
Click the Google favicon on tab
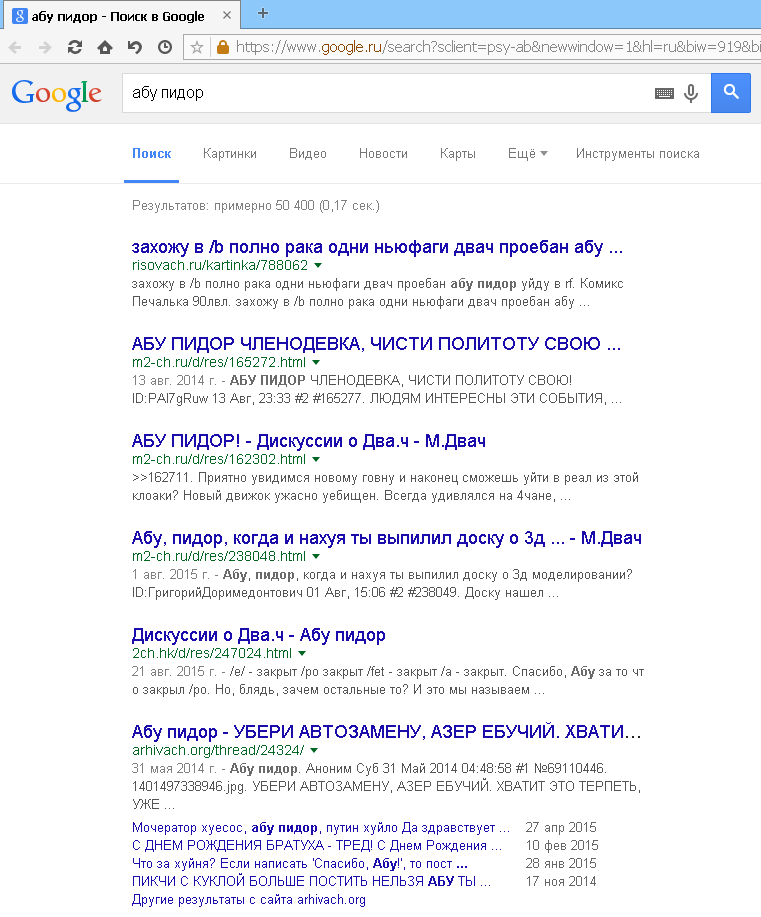(x=20, y=16)
